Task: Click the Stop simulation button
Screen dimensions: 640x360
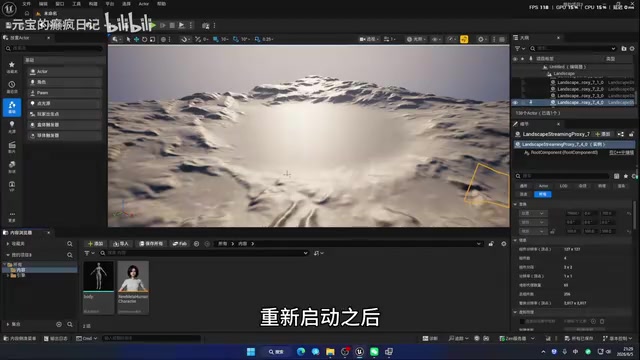Action: click(x=172, y=25)
